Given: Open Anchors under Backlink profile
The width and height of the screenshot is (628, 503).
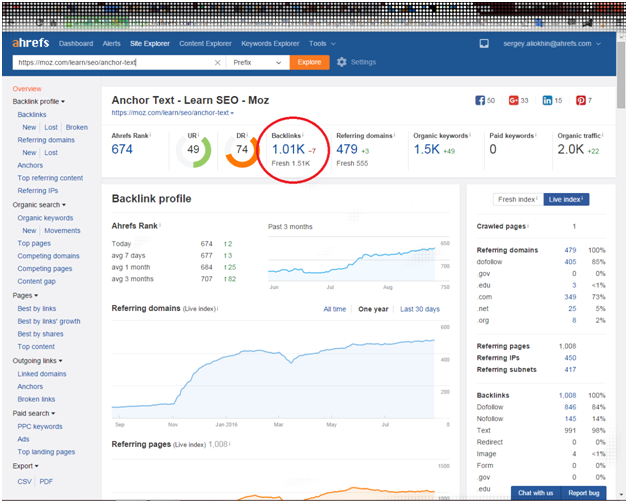Looking at the screenshot, I should click(x=30, y=165).
